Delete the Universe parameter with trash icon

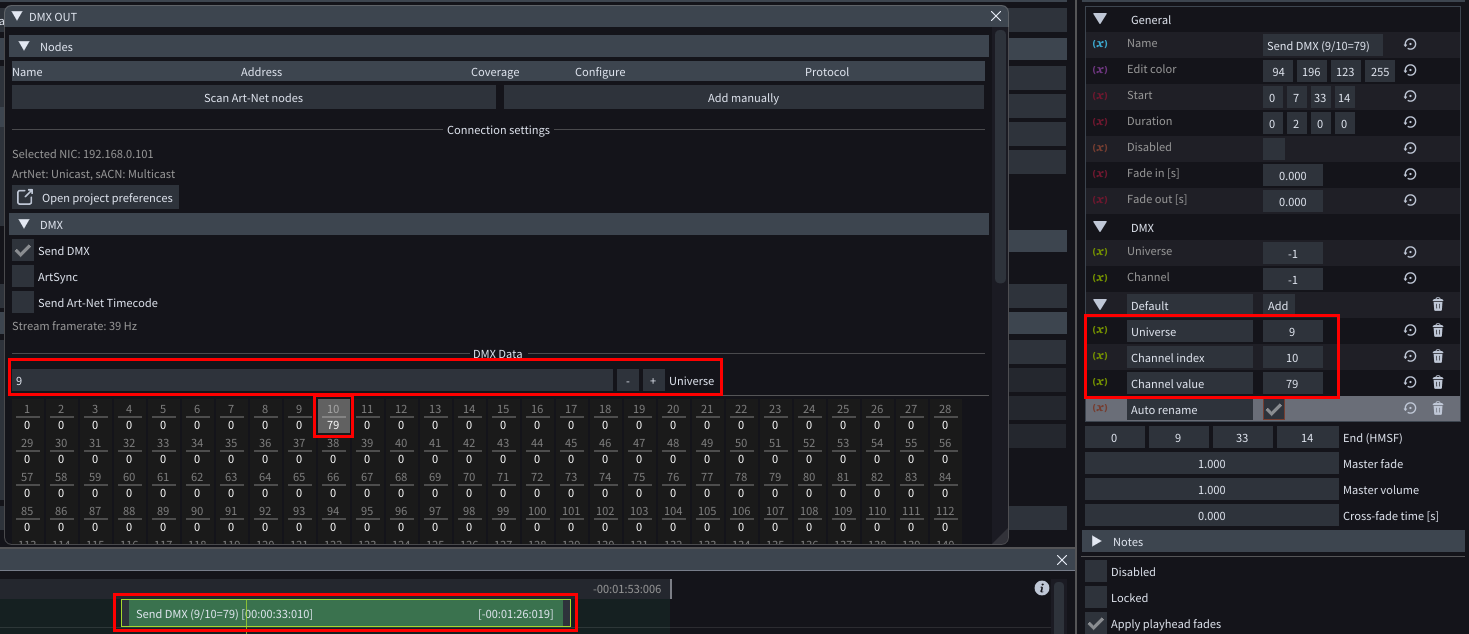click(1437, 330)
